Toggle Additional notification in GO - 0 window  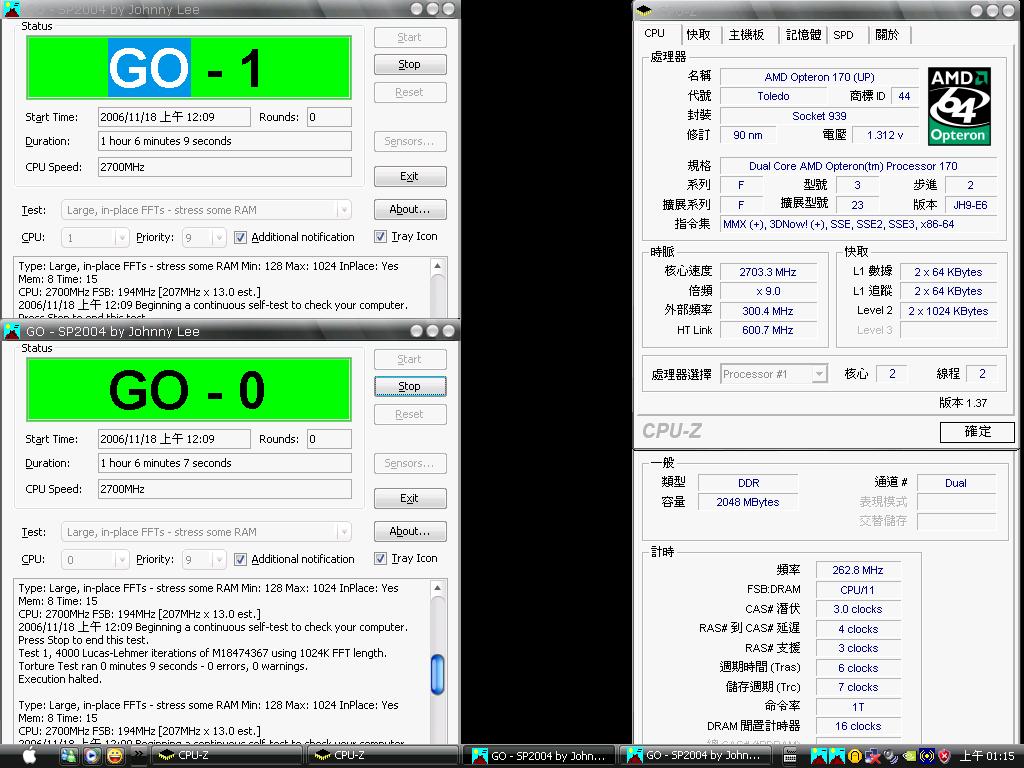(x=240, y=559)
